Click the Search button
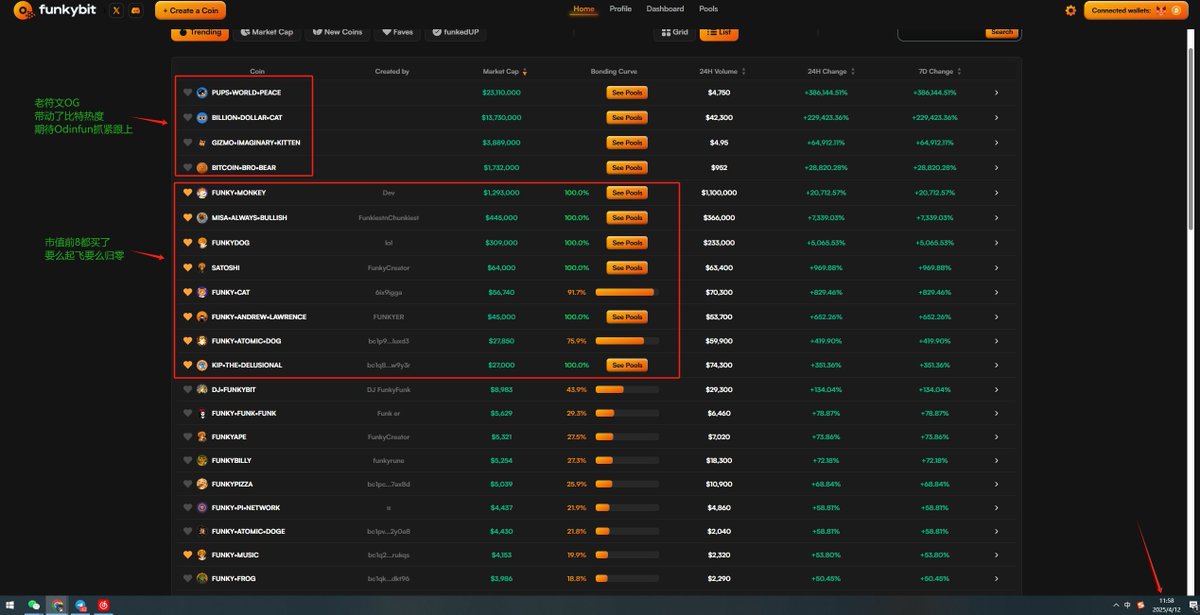This screenshot has width=1200, height=615. pos(1002,32)
